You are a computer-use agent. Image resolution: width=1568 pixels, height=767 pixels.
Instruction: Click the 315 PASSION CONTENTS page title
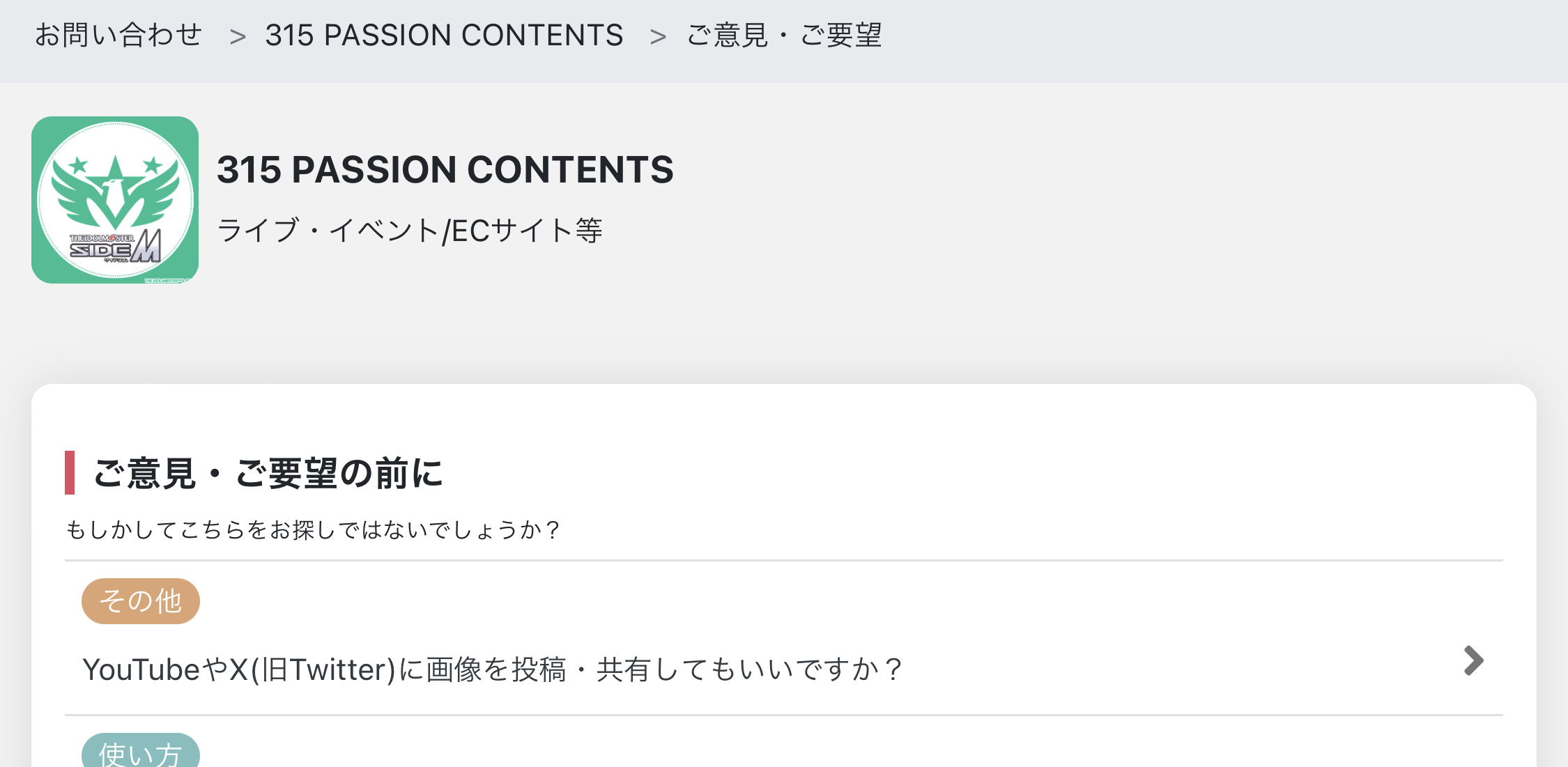(x=445, y=169)
